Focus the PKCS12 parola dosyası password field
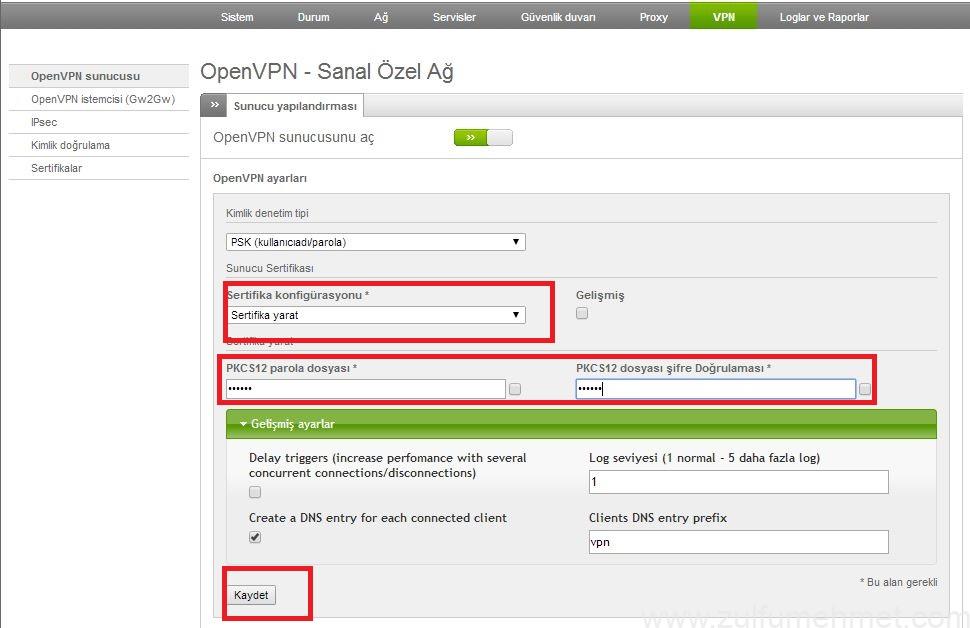This screenshot has height=628, width=970. (x=366, y=389)
